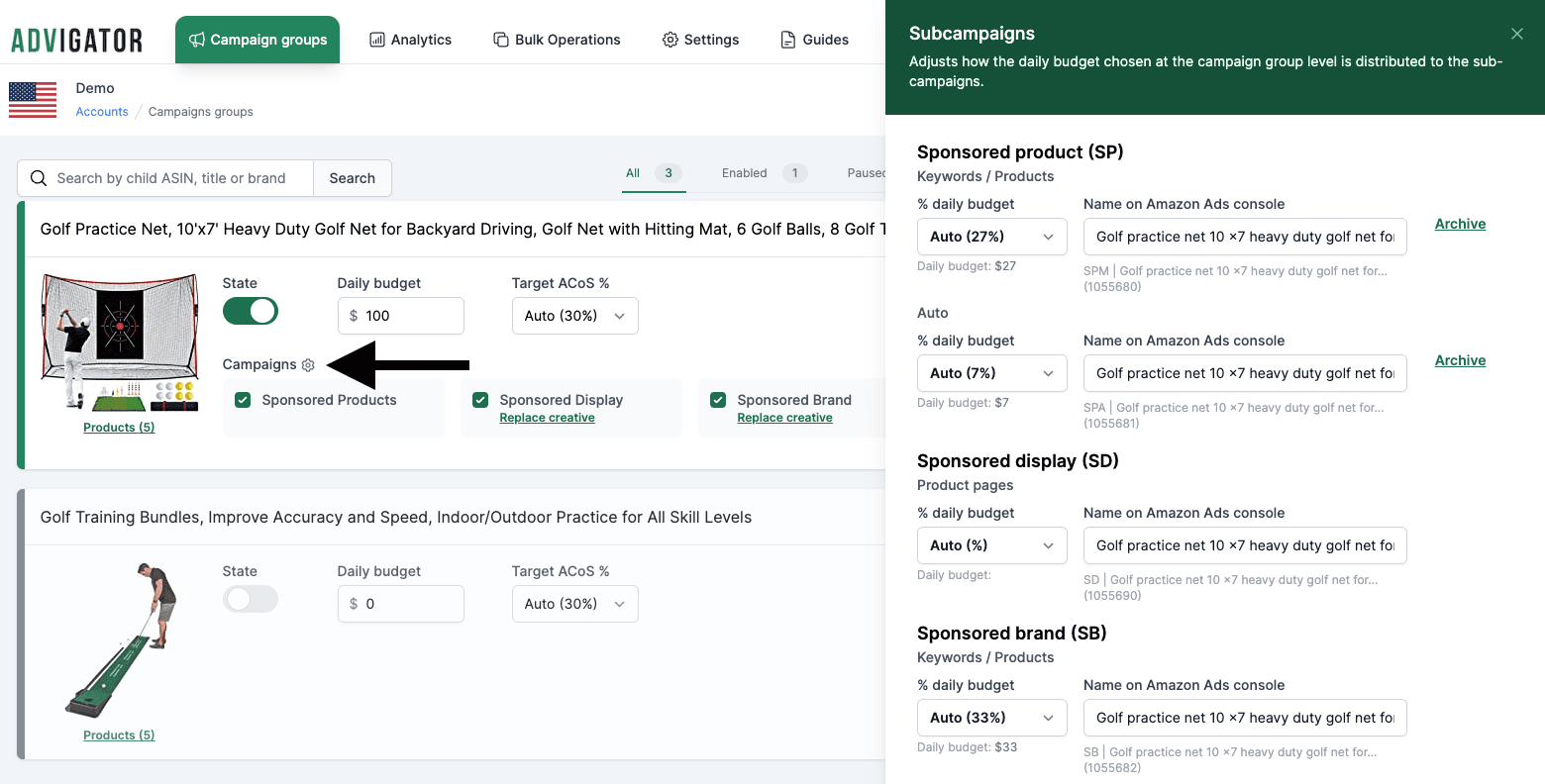This screenshot has height=784, width=1545.
Task: Toggle State switch for Golf Training Bundles
Action: pyautogui.click(x=251, y=599)
